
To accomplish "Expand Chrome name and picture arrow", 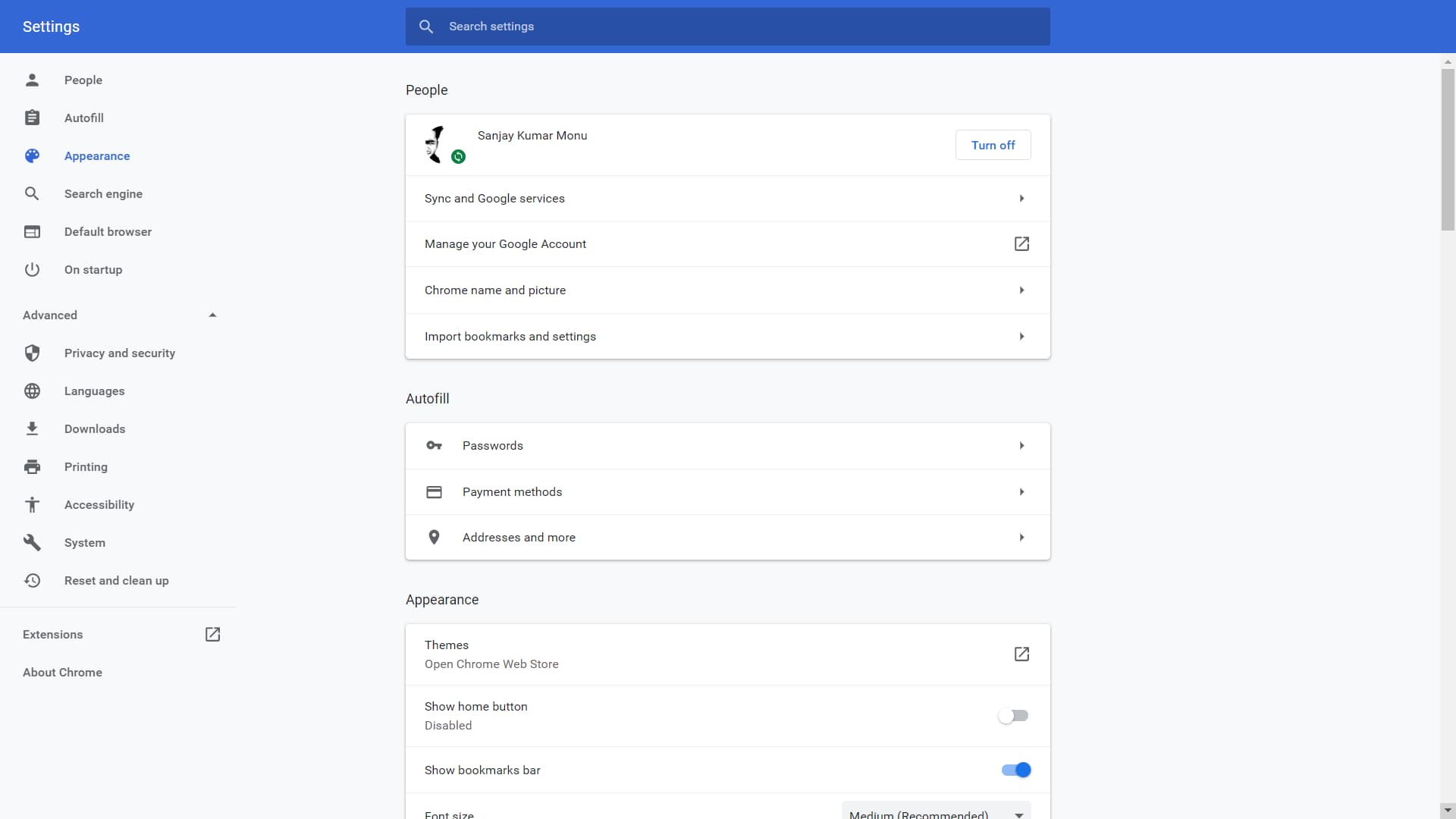I will [1021, 290].
